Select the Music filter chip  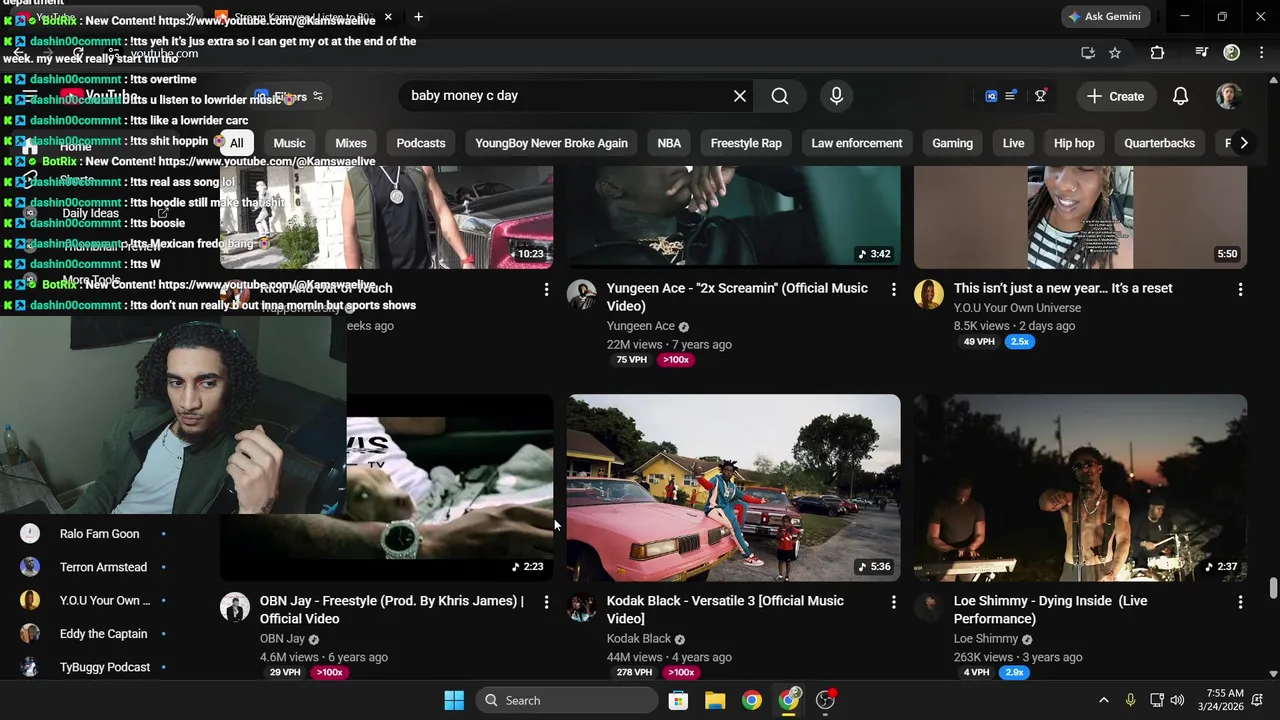[x=289, y=143]
